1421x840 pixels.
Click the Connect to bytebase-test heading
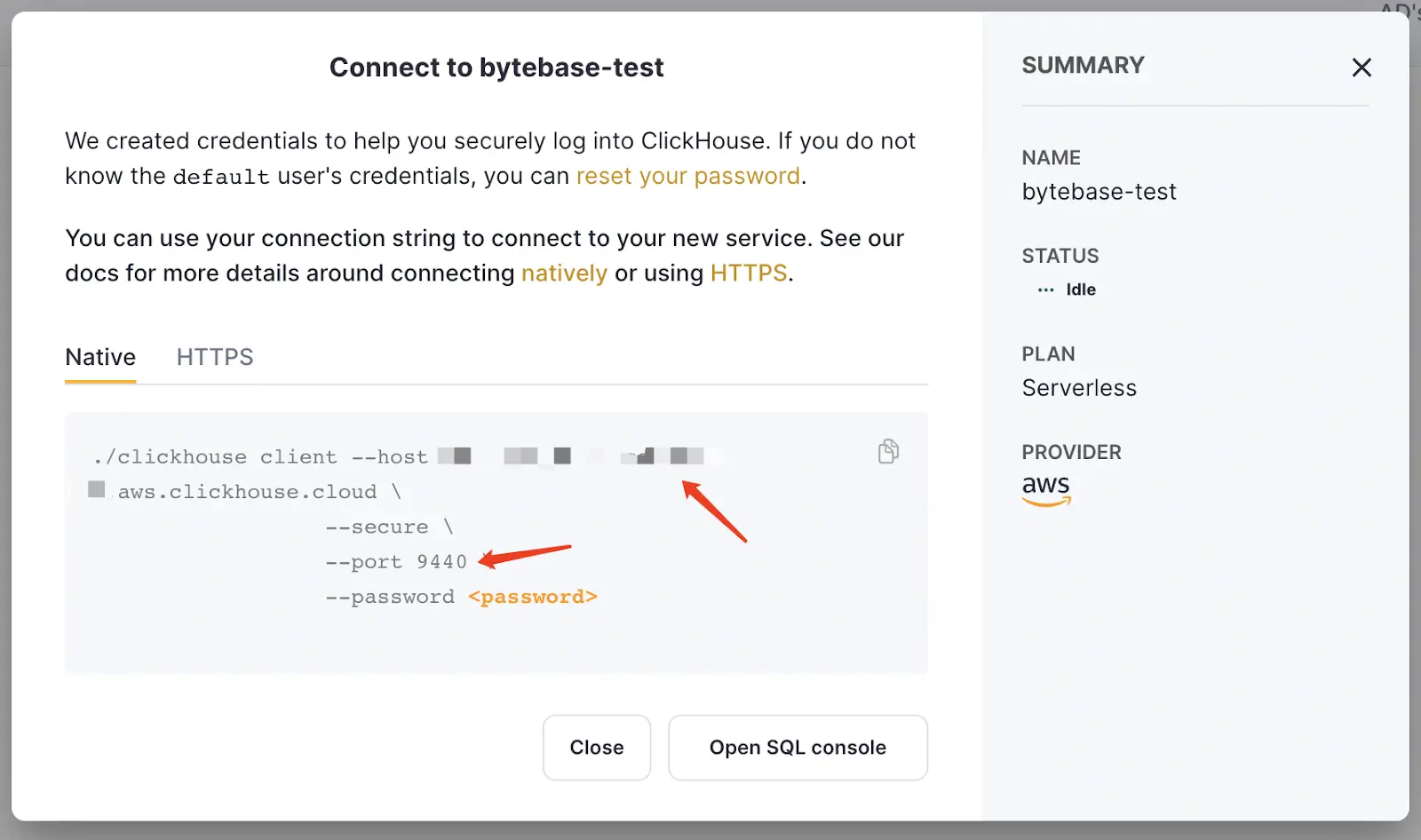496,67
